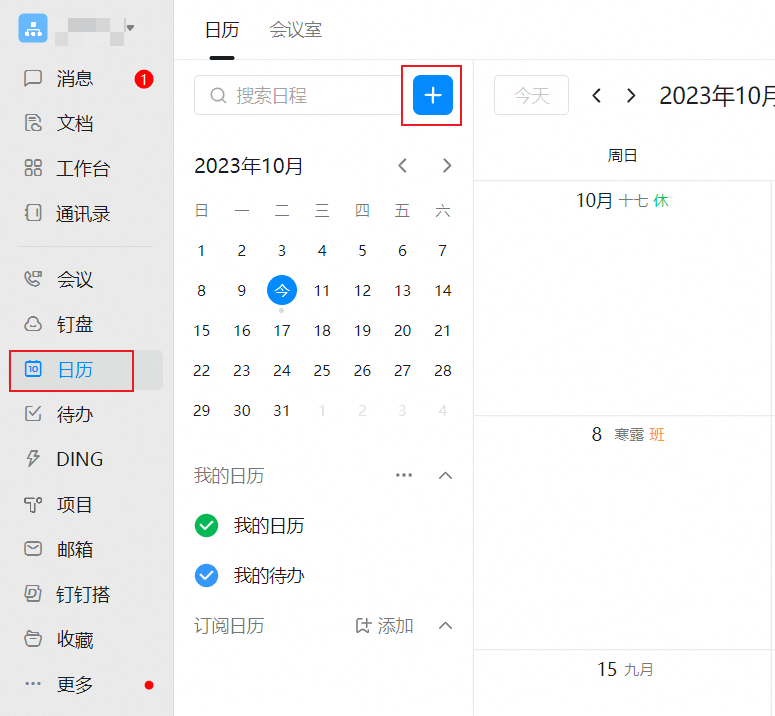Click the 今天 today button
Image resolution: width=775 pixels, height=716 pixels.
click(531, 95)
